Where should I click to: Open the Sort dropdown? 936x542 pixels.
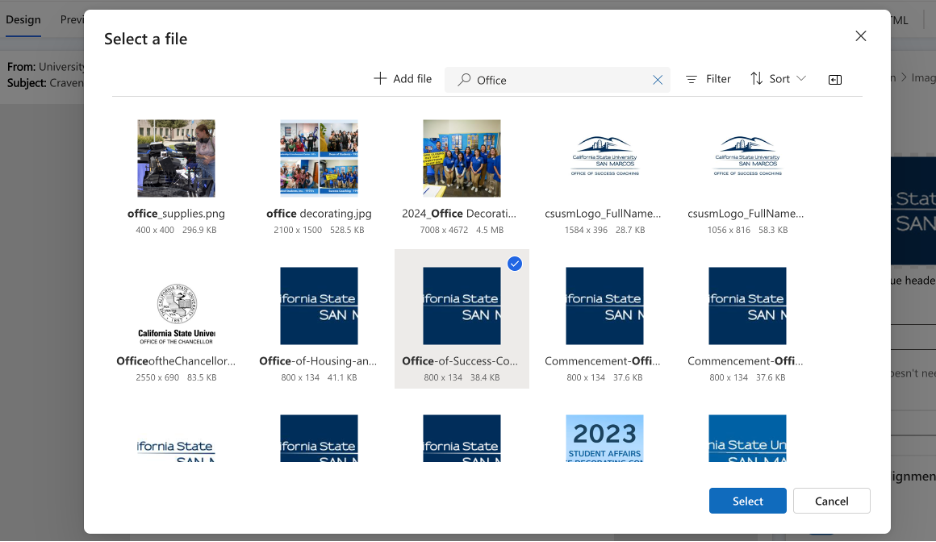click(778, 79)
